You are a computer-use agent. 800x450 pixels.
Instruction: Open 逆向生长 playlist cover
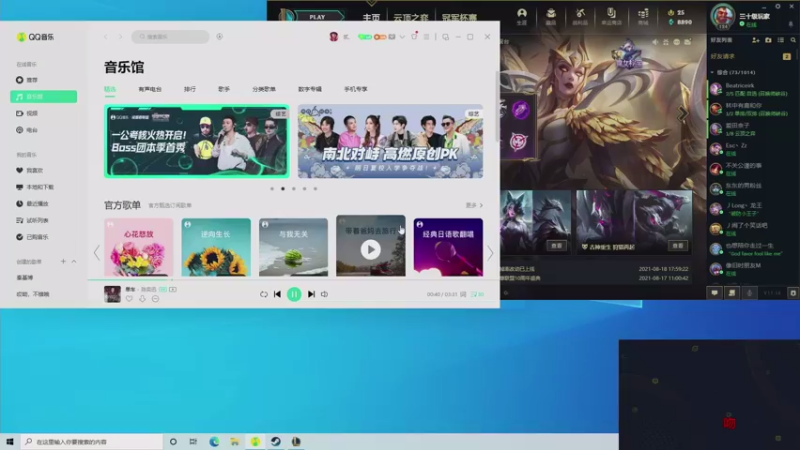(216, 247)
